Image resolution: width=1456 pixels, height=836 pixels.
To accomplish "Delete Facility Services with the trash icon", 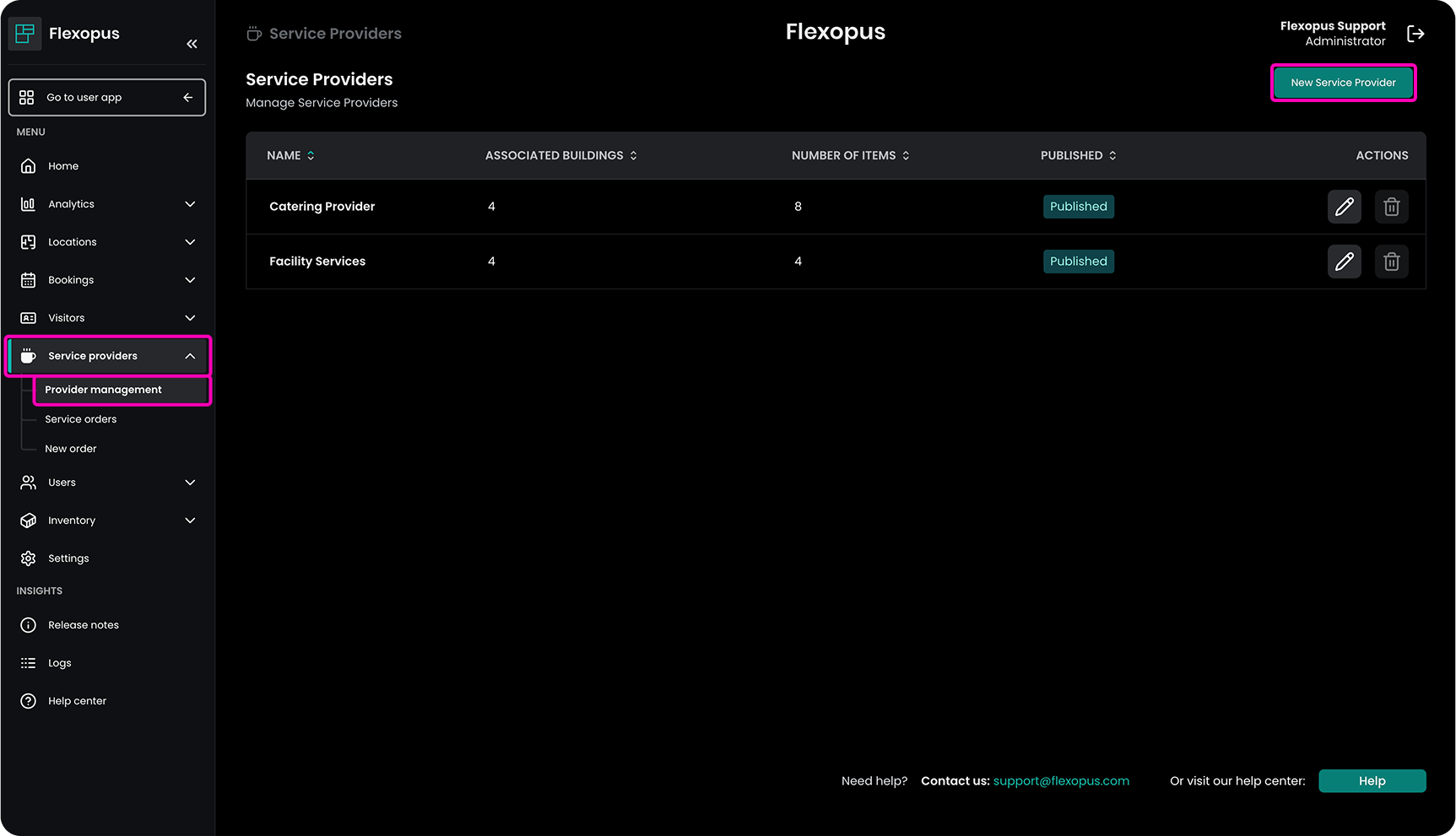I will (x=1391, y=262).
